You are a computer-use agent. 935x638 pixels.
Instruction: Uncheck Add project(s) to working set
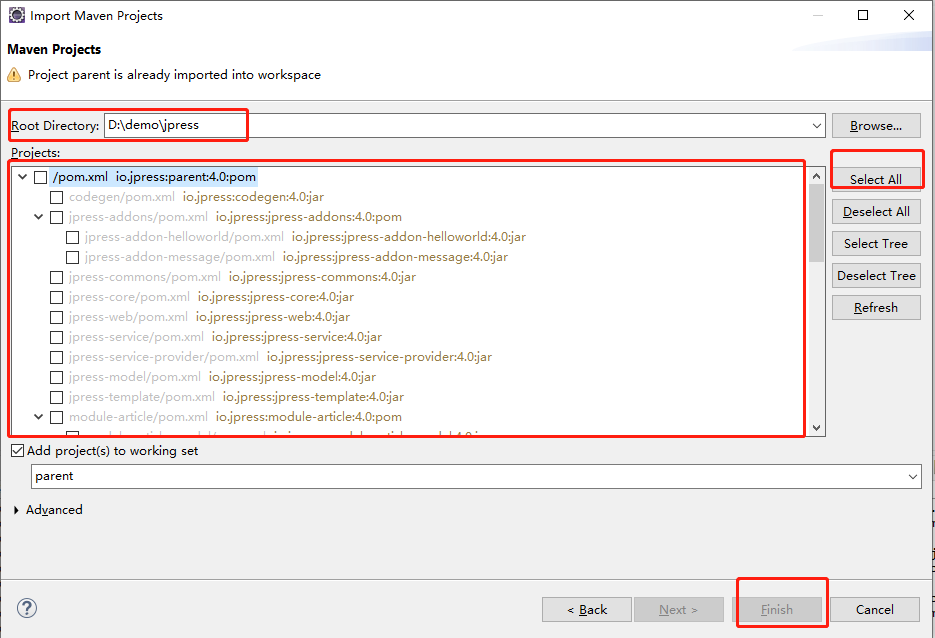tap(18, 451)
